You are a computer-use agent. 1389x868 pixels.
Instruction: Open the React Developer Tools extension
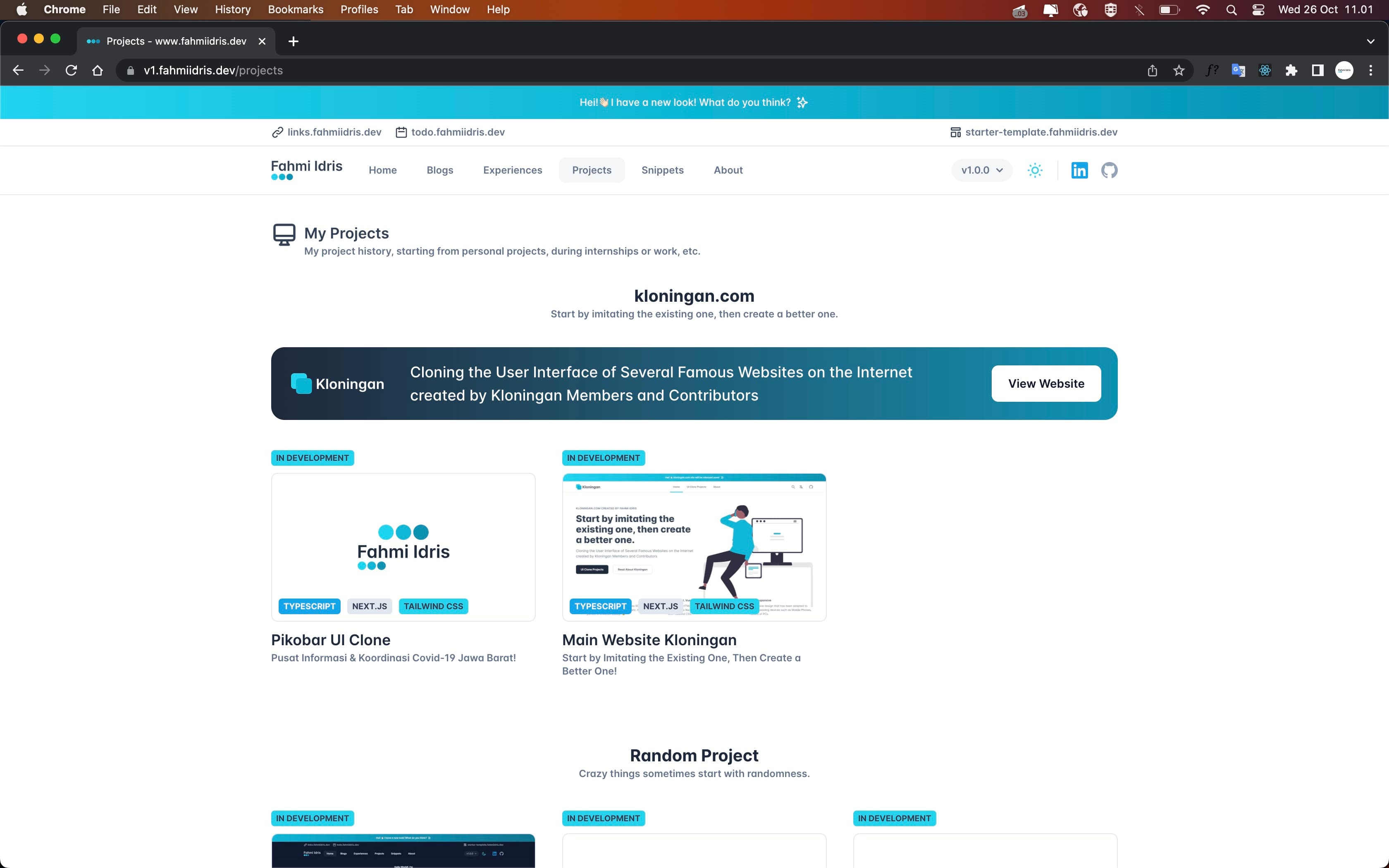[1265, 71]
